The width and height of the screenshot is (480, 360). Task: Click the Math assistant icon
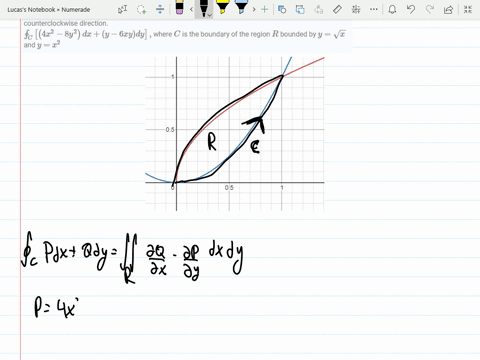pyautogui.click(x=356, y=9)
